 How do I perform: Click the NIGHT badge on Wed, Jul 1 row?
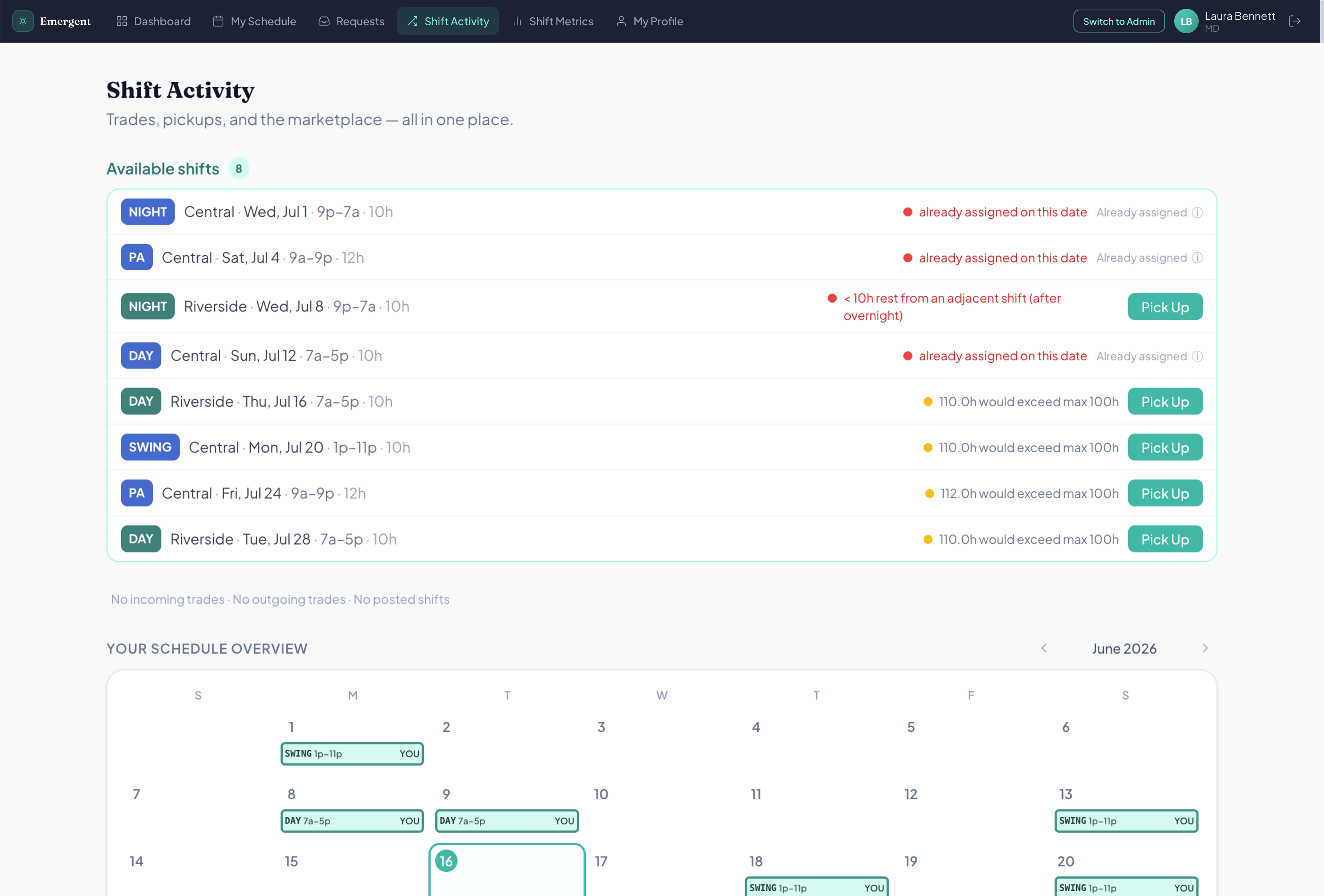tap(147, 212)
